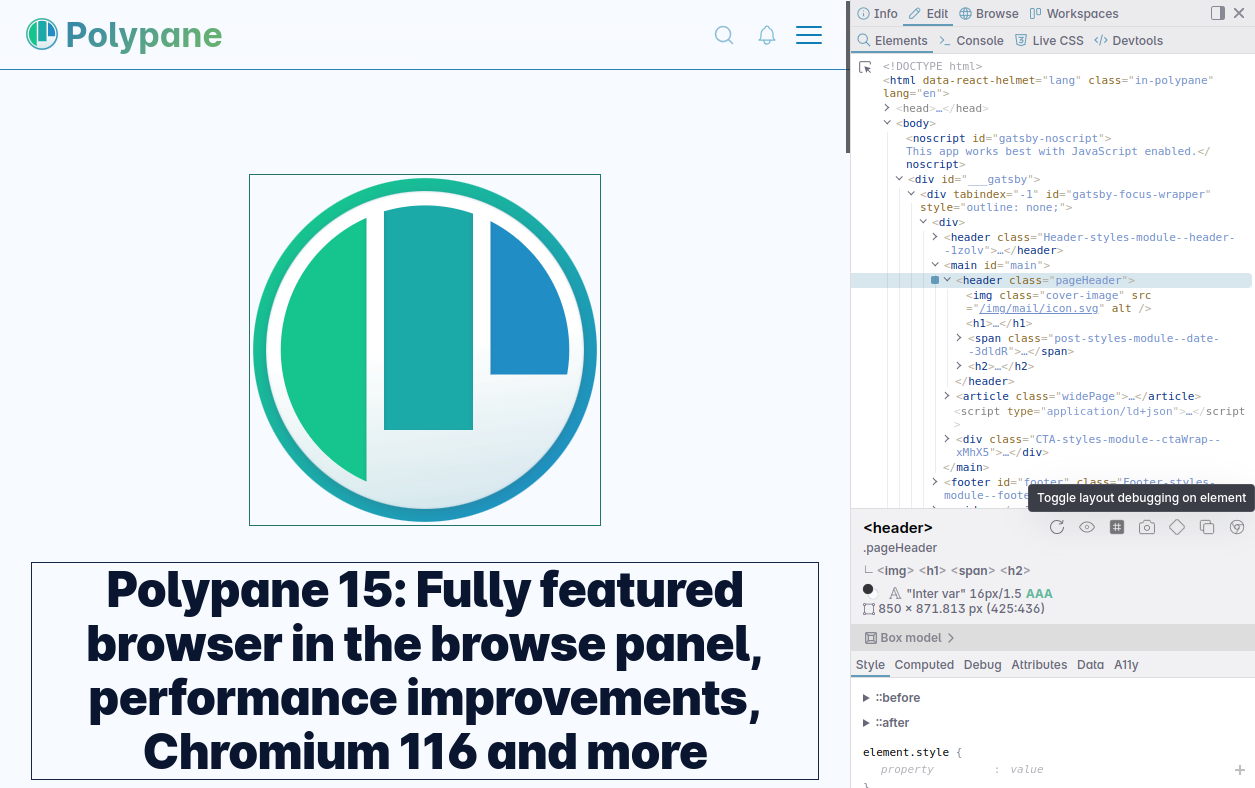Screen dimensions: 1255x788
Task: Click the copy element icon
Action: point(1207,527)
